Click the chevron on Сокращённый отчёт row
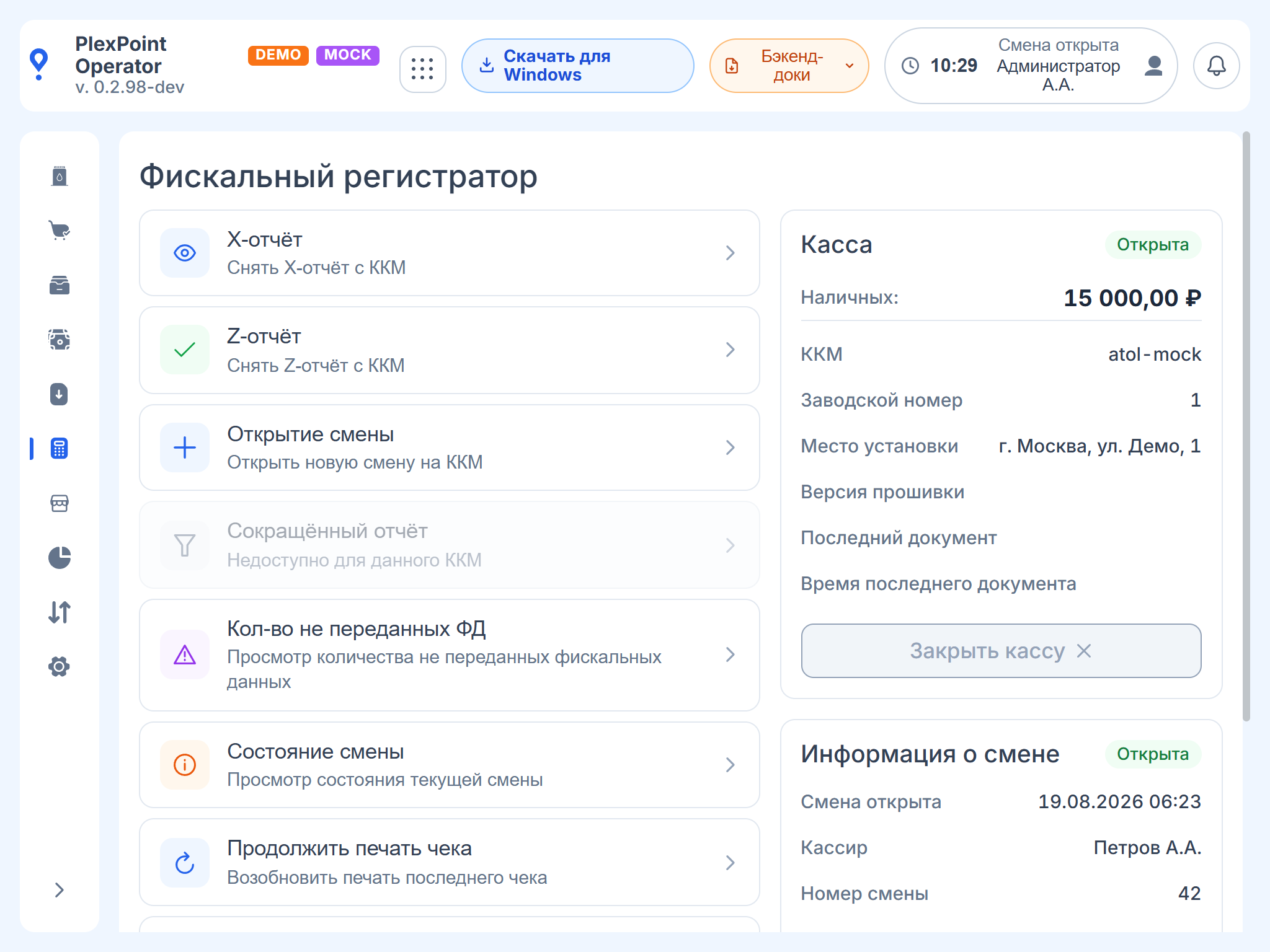The width and height of the screenshot is (1270, 952). [x=730, y=545]
